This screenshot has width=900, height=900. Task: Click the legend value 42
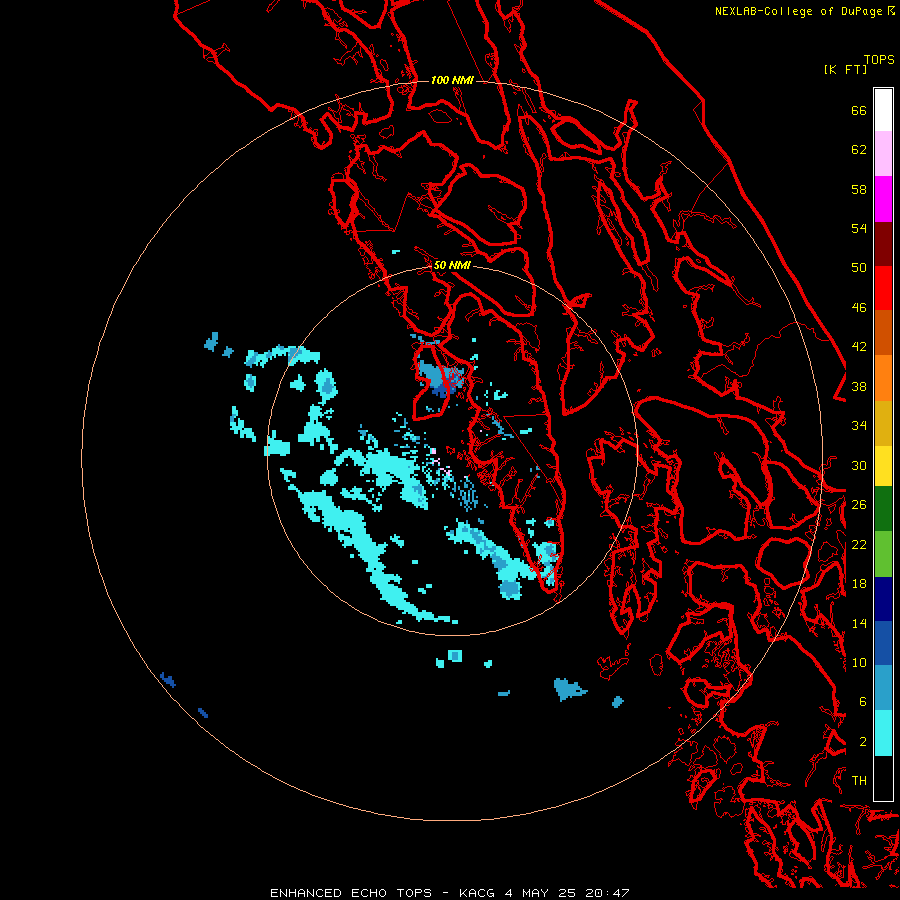coord(859,347)
